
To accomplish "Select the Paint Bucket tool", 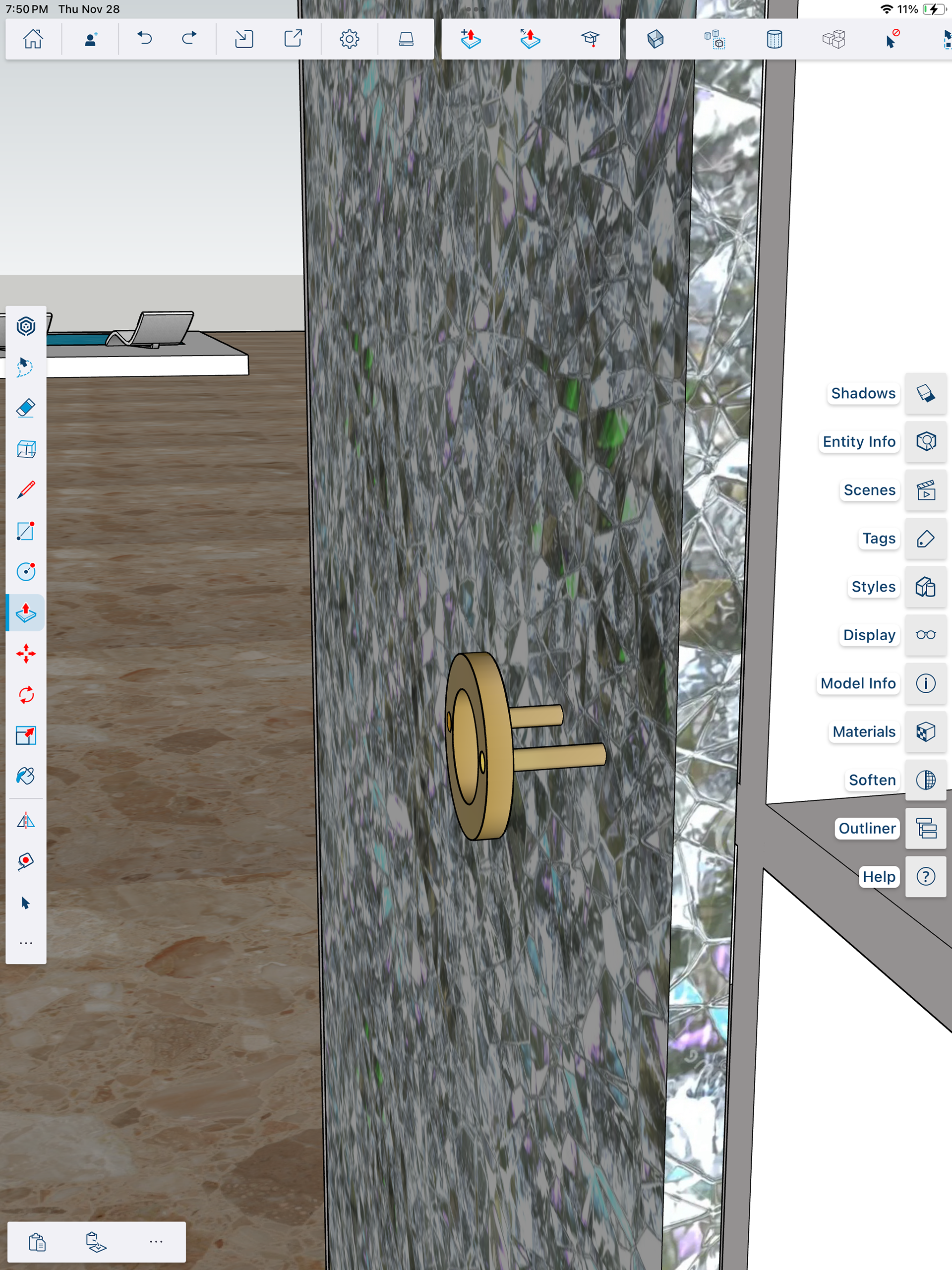I will point(26,776).
